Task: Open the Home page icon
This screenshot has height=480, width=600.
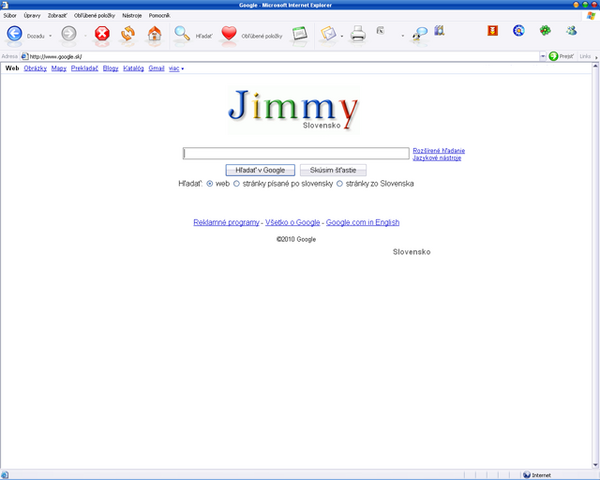Action: click(155, 34)
